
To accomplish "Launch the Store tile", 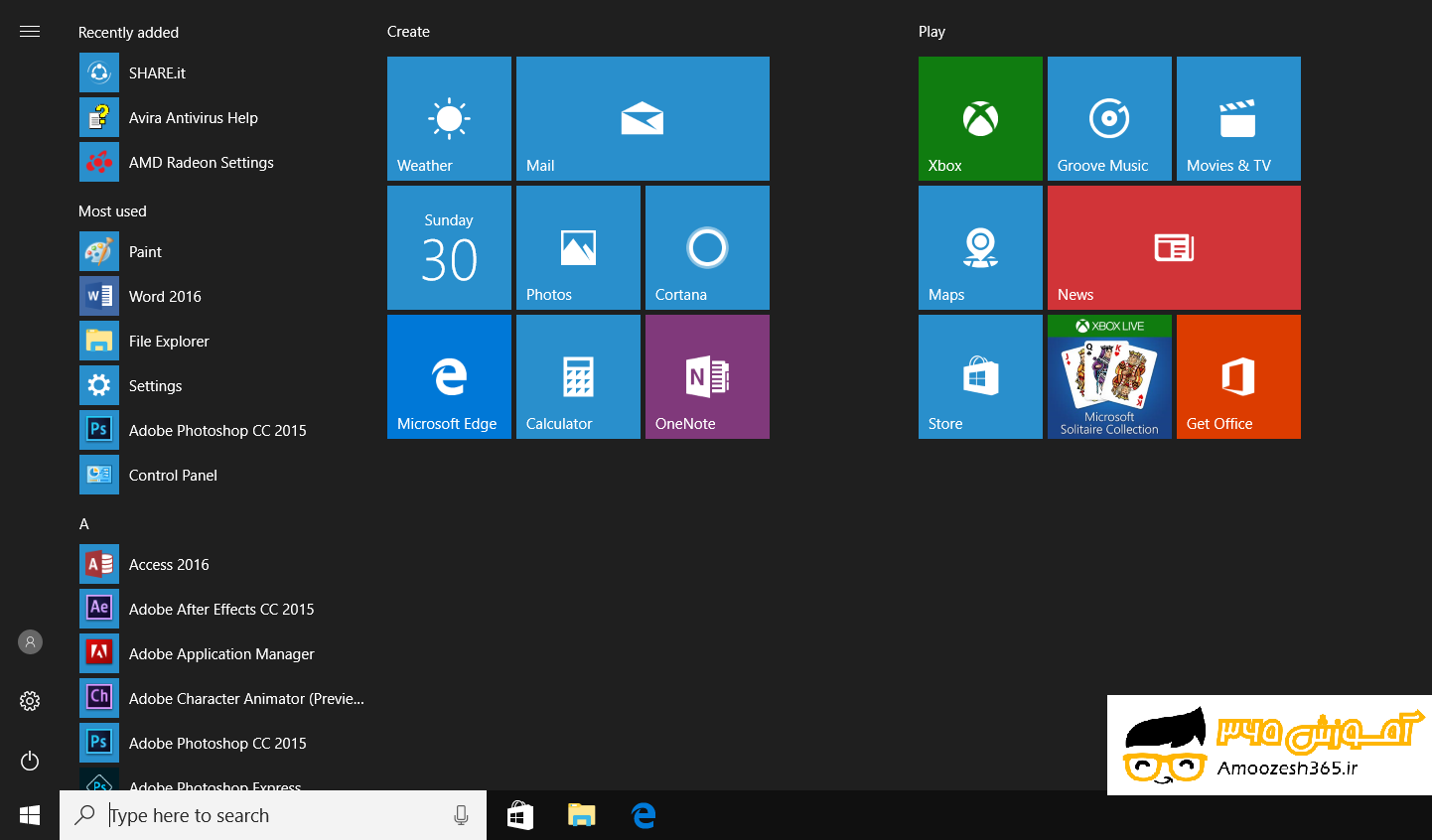I will (x=980, y=376).
